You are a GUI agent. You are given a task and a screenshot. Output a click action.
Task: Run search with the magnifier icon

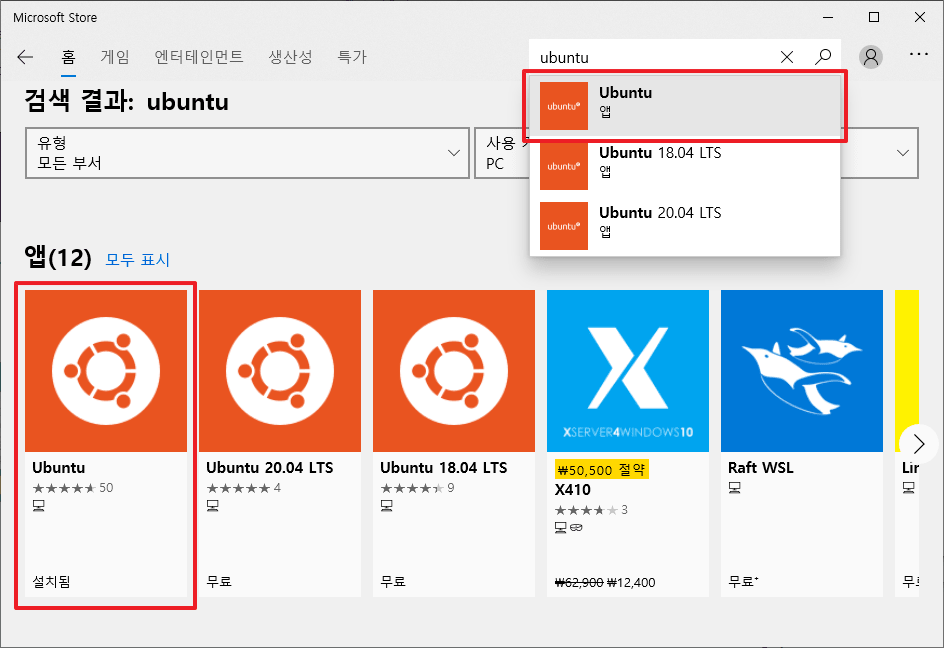tap(823, 57)
